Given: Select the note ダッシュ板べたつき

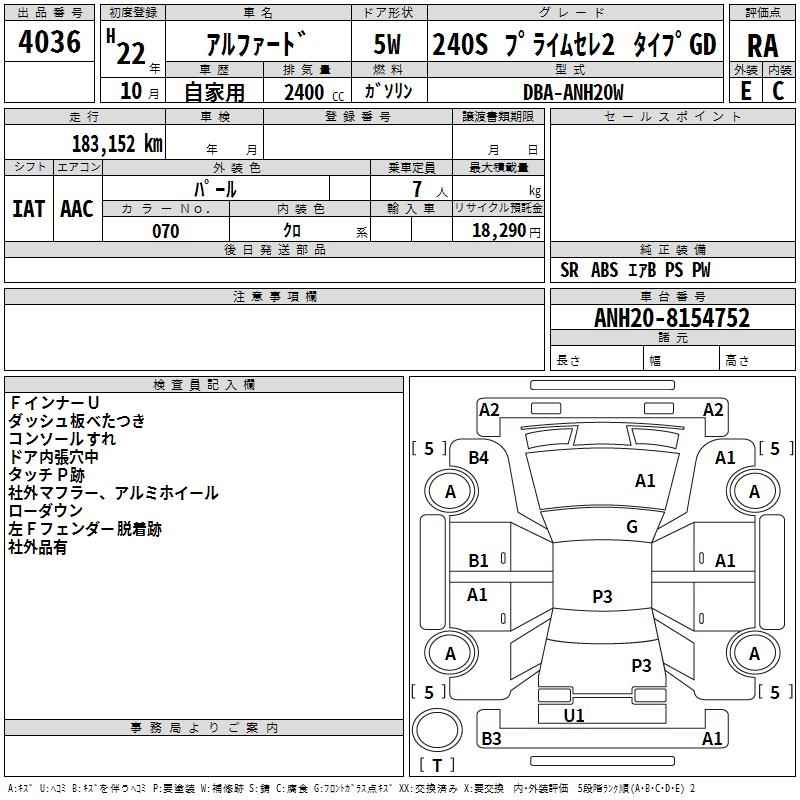Looking at the screenshot, I should pos(77,420).
